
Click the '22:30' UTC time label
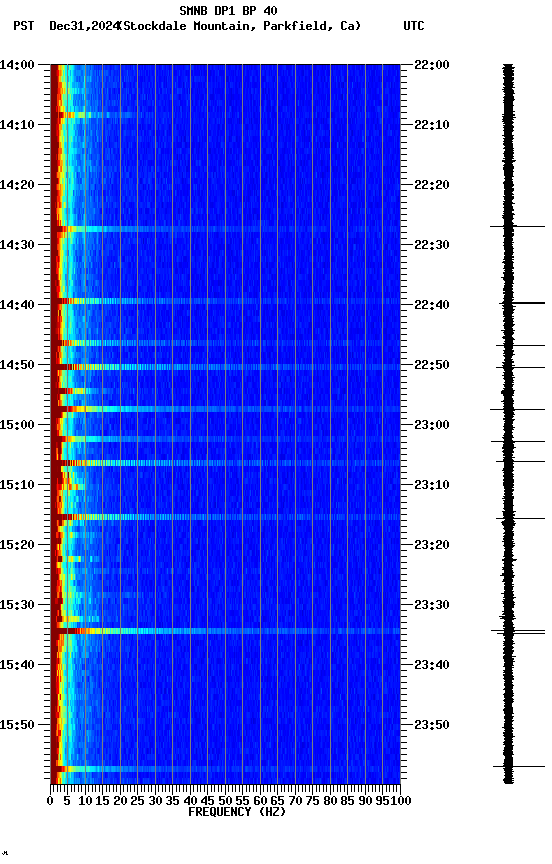432,245
